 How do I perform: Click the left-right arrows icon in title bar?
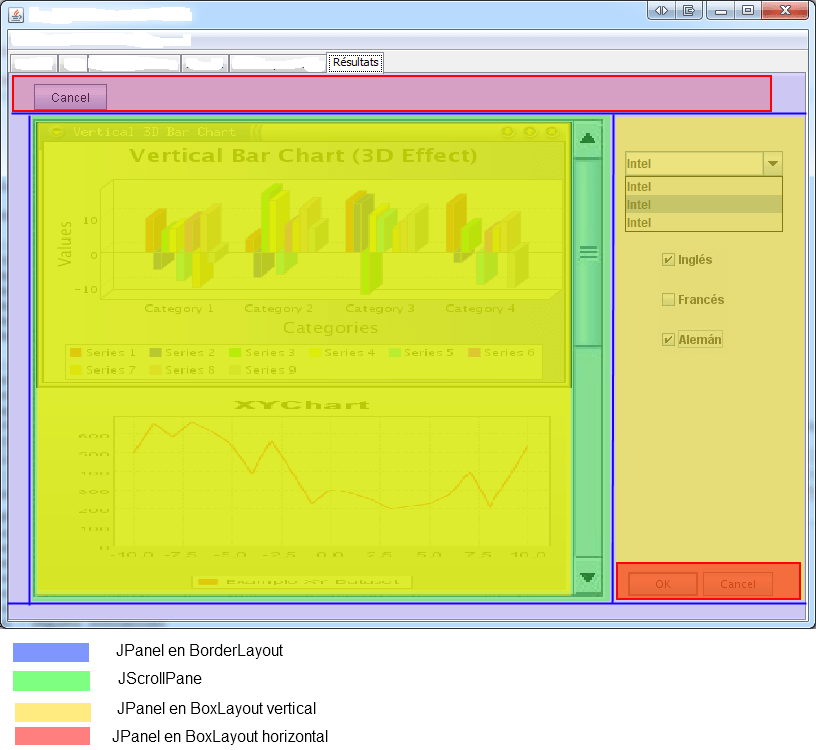point(659,10)
